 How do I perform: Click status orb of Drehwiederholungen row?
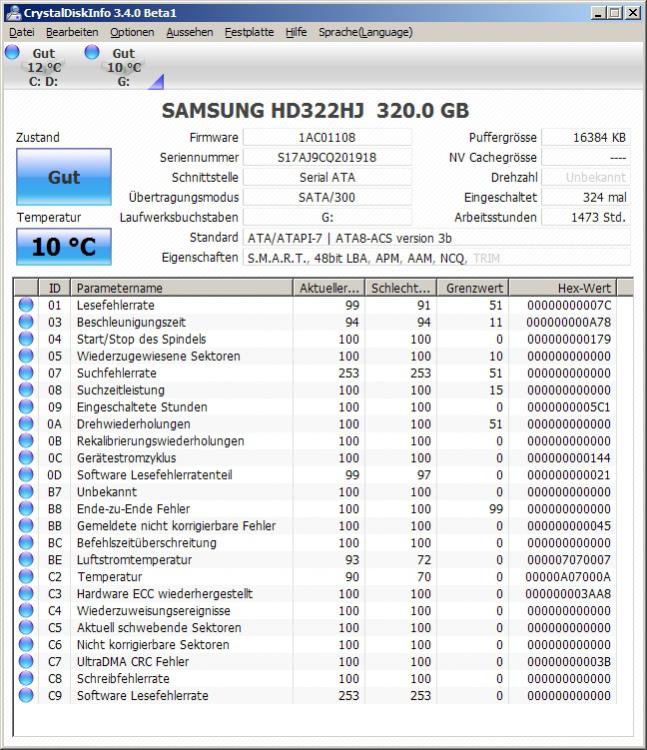26,424
